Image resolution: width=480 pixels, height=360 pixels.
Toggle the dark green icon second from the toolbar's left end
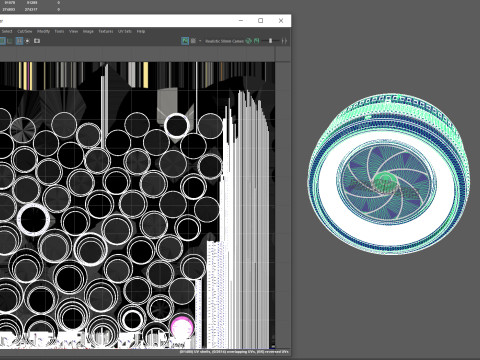coord(10,41)
